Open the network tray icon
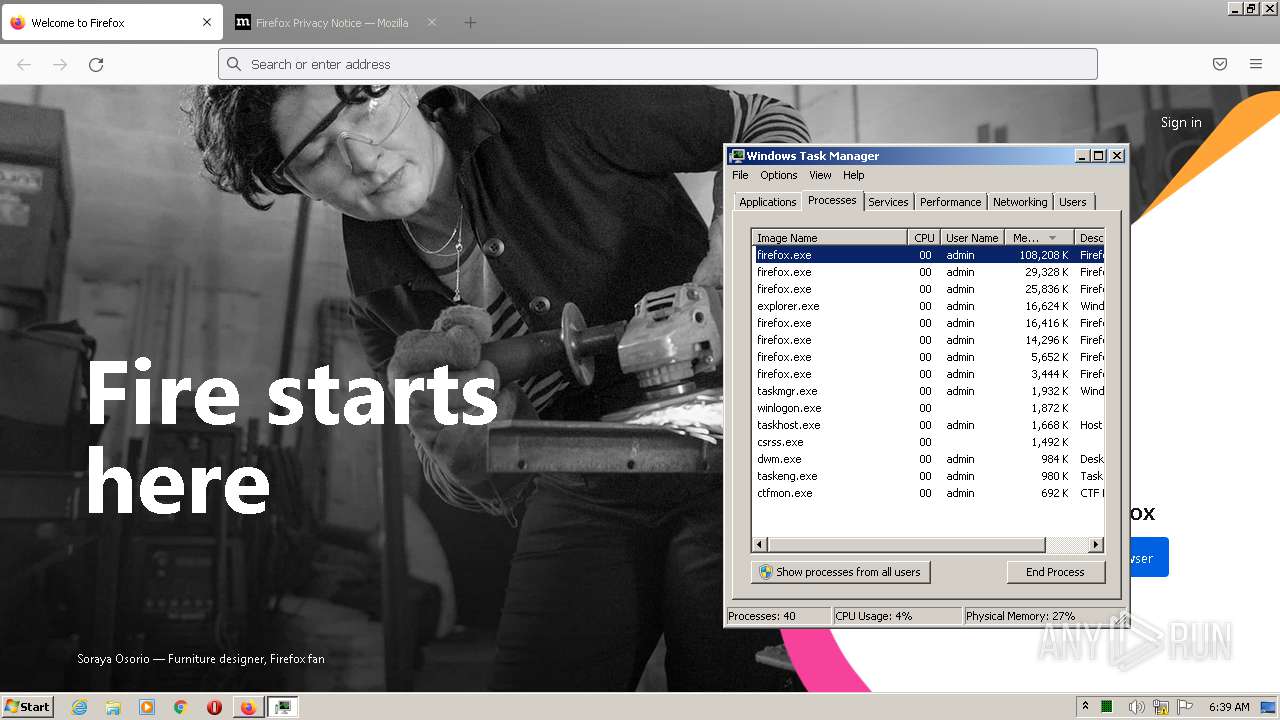The width and height of the screenshot is (1280, 720). [1161, 707]
